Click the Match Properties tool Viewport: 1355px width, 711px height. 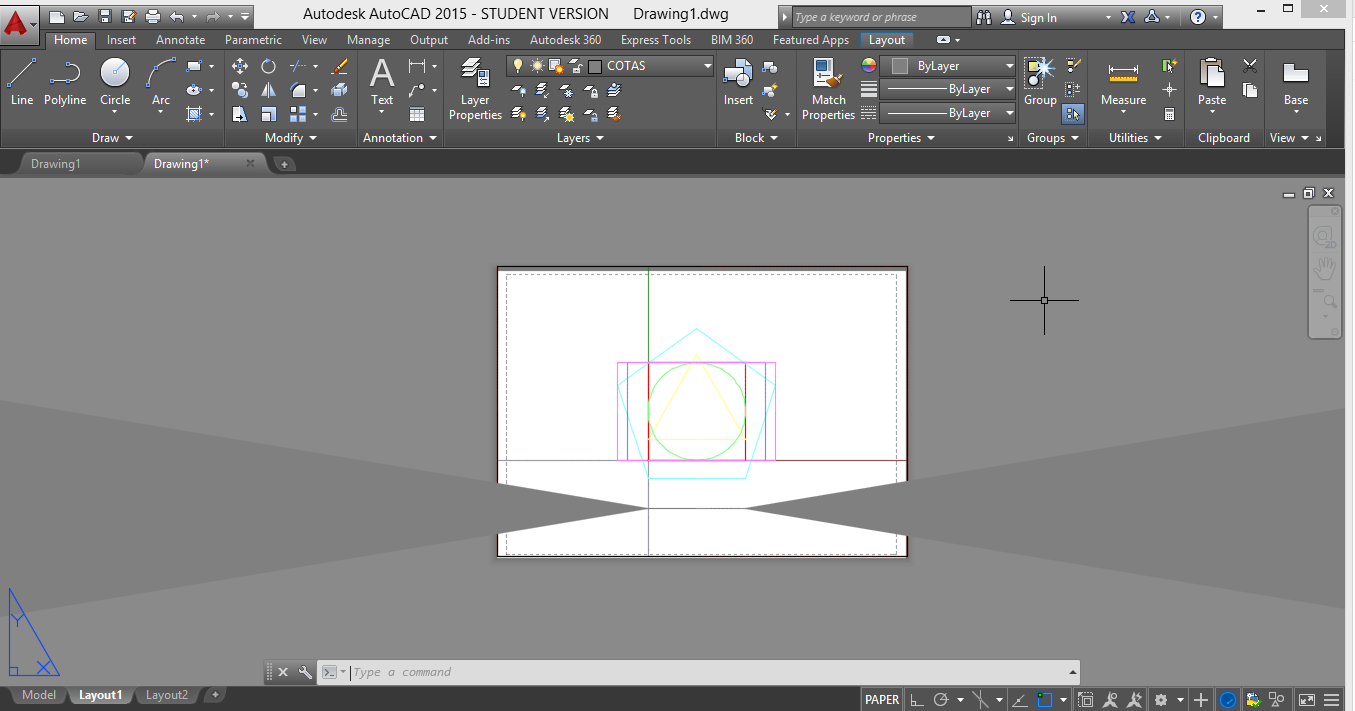pyautogui.click(x=828, y=89)
